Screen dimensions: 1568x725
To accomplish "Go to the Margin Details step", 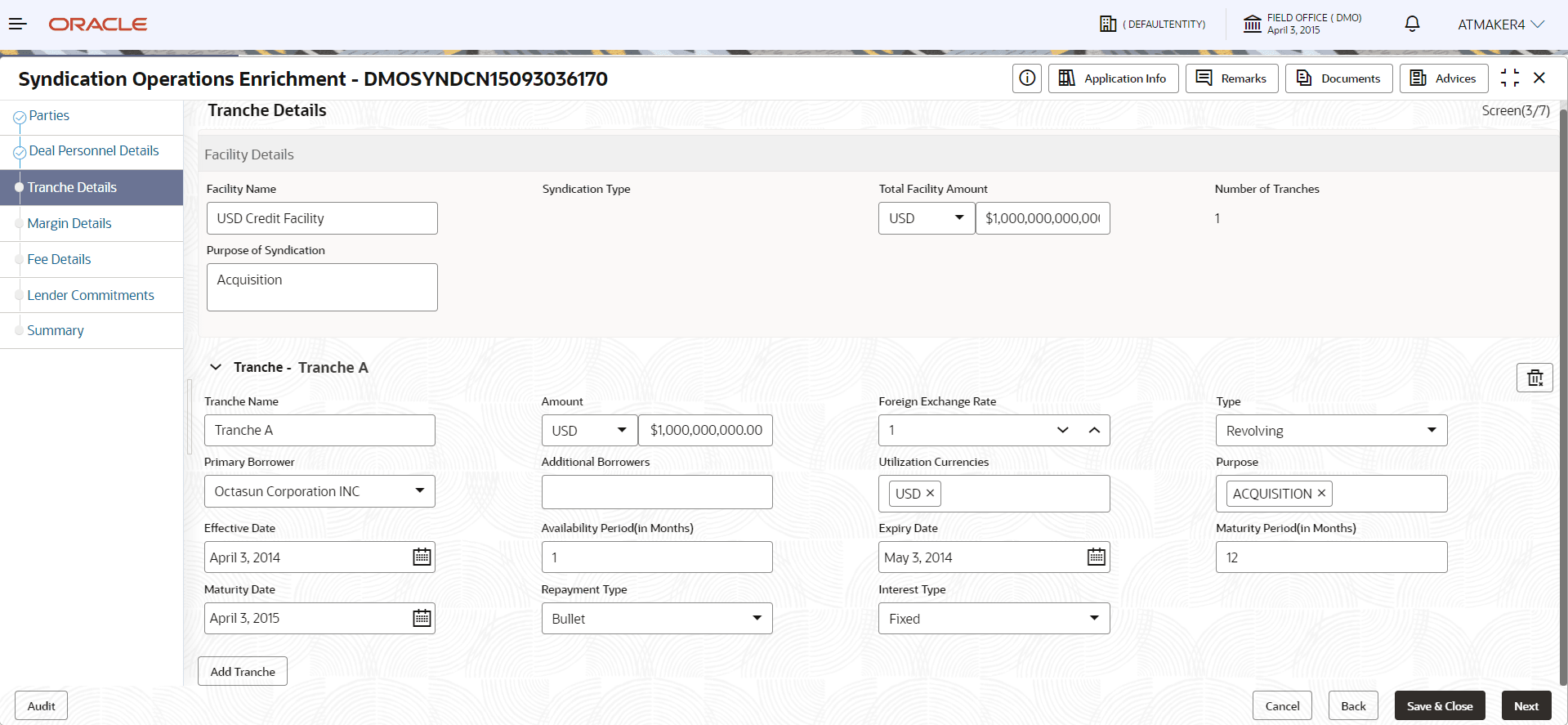I will pos(69,223).
